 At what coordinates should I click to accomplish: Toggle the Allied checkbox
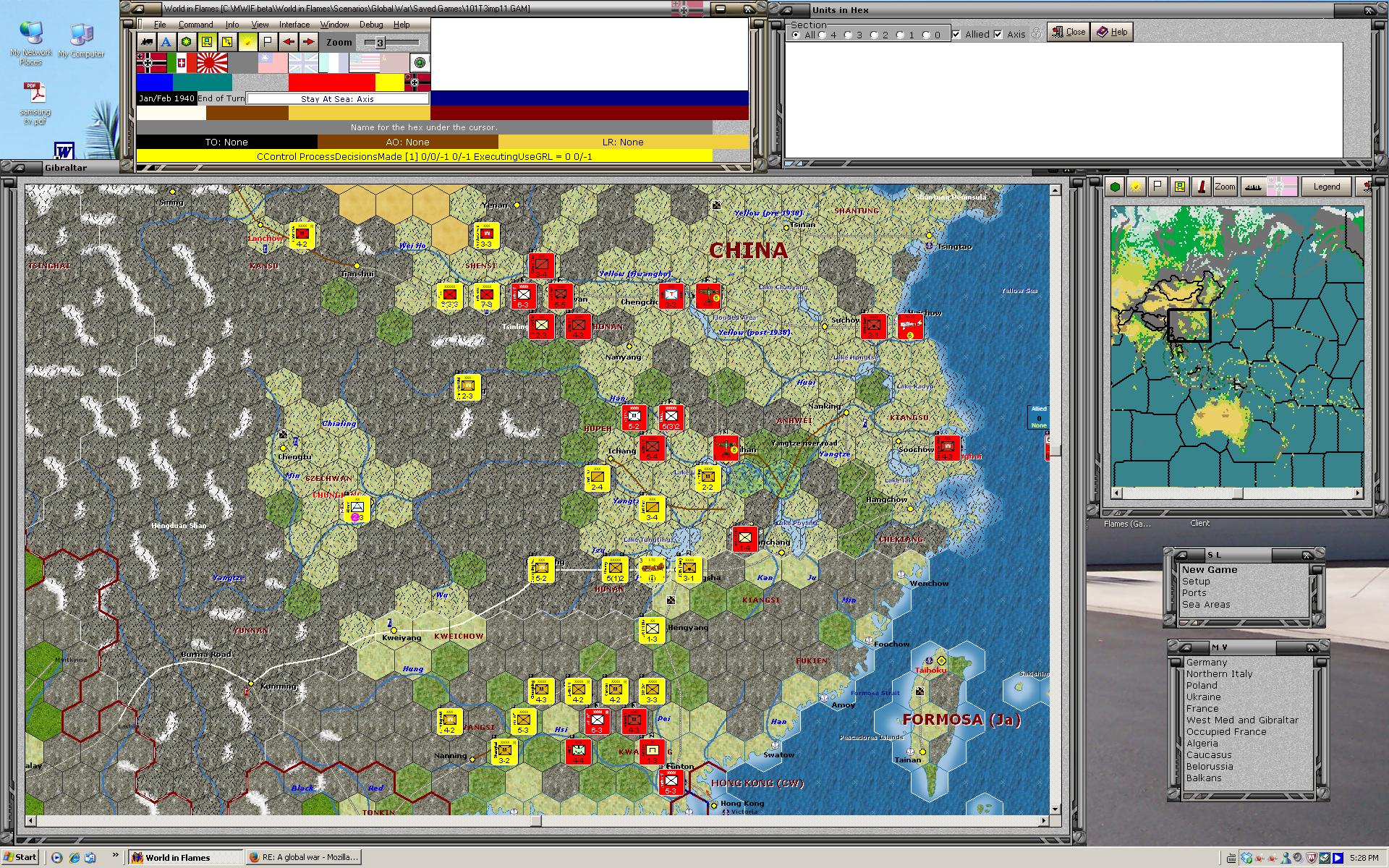(x=956, y=34)
